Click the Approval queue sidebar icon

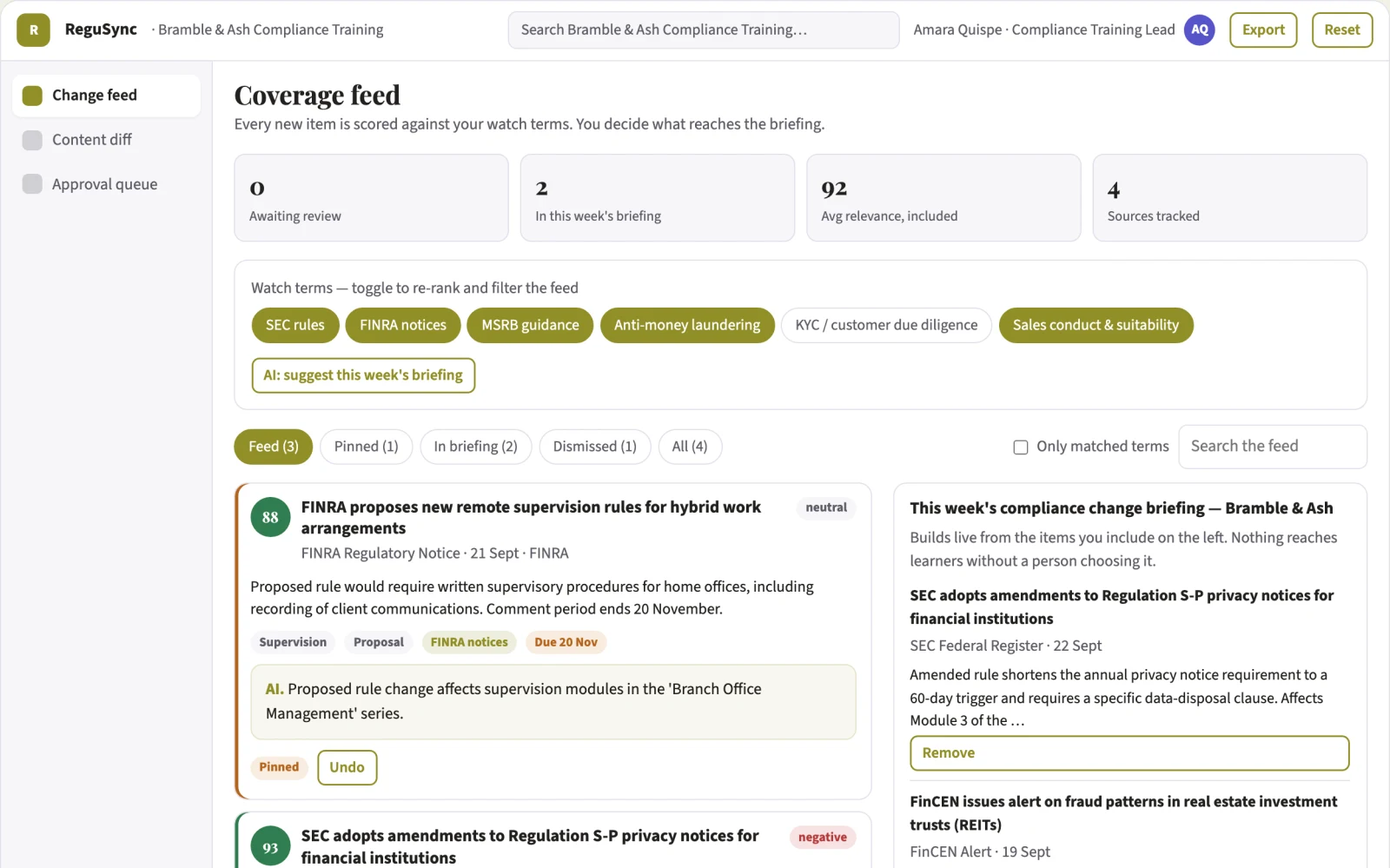coord(32,184)
